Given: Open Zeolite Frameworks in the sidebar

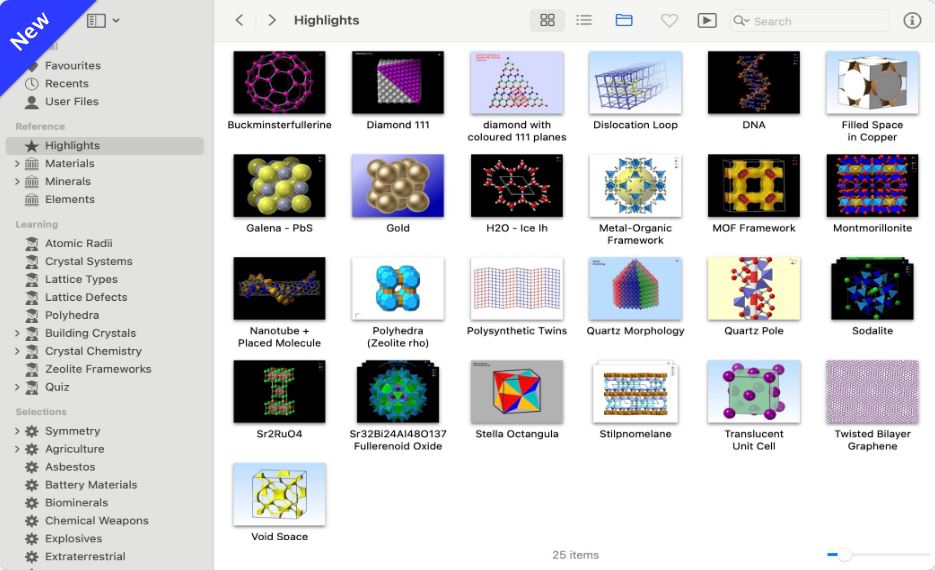Looking at the screenshot, I should pos(98,369).
